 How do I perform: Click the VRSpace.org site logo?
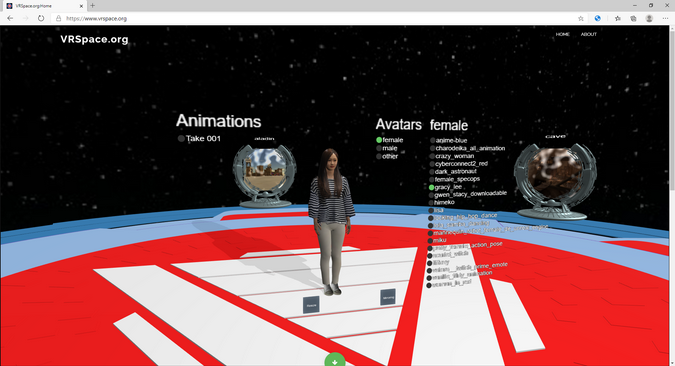[x=94, y=39]
